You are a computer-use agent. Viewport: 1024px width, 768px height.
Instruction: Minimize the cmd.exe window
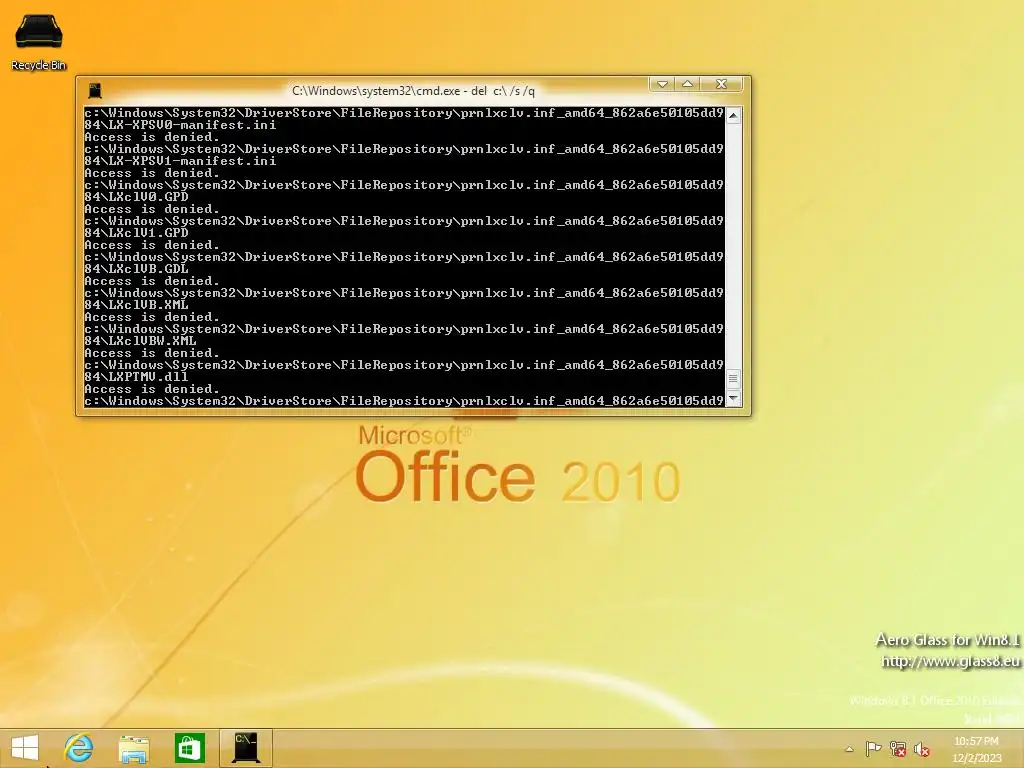(662, 84)
